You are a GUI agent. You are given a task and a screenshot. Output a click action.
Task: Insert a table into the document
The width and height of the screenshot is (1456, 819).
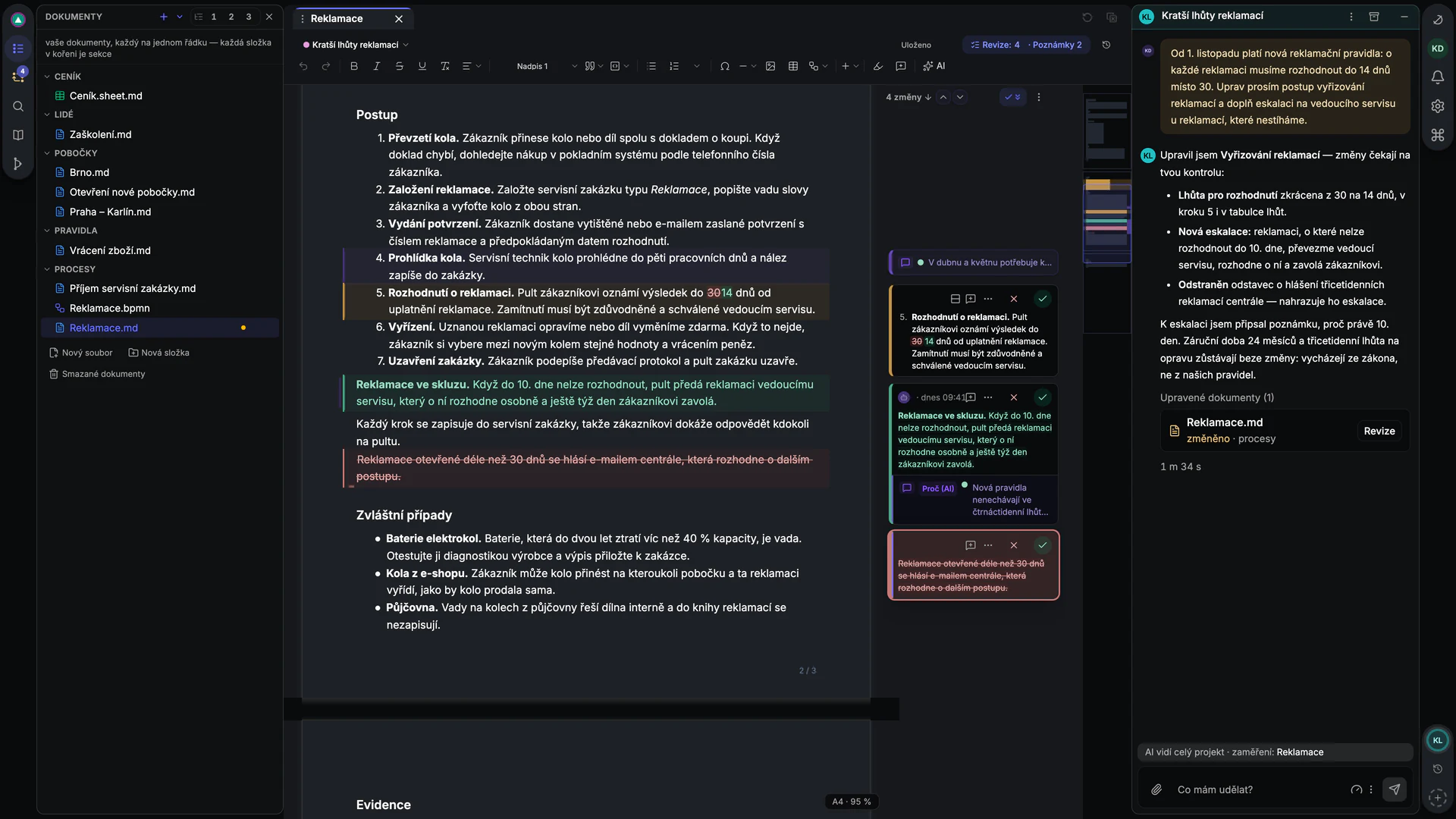tap(793, 66)
